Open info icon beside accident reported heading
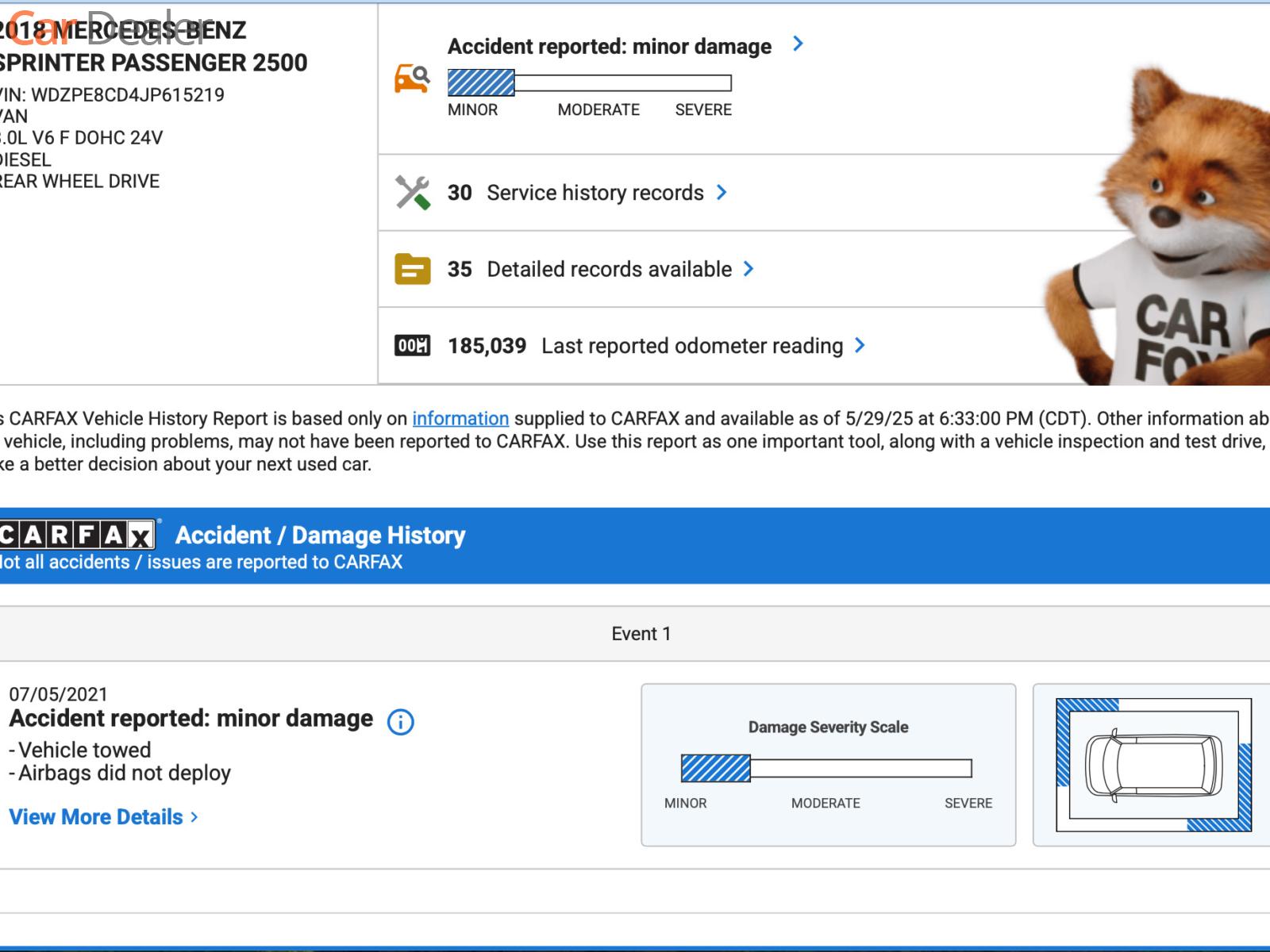Screen dimensions: 1270x952 point(400,722)
